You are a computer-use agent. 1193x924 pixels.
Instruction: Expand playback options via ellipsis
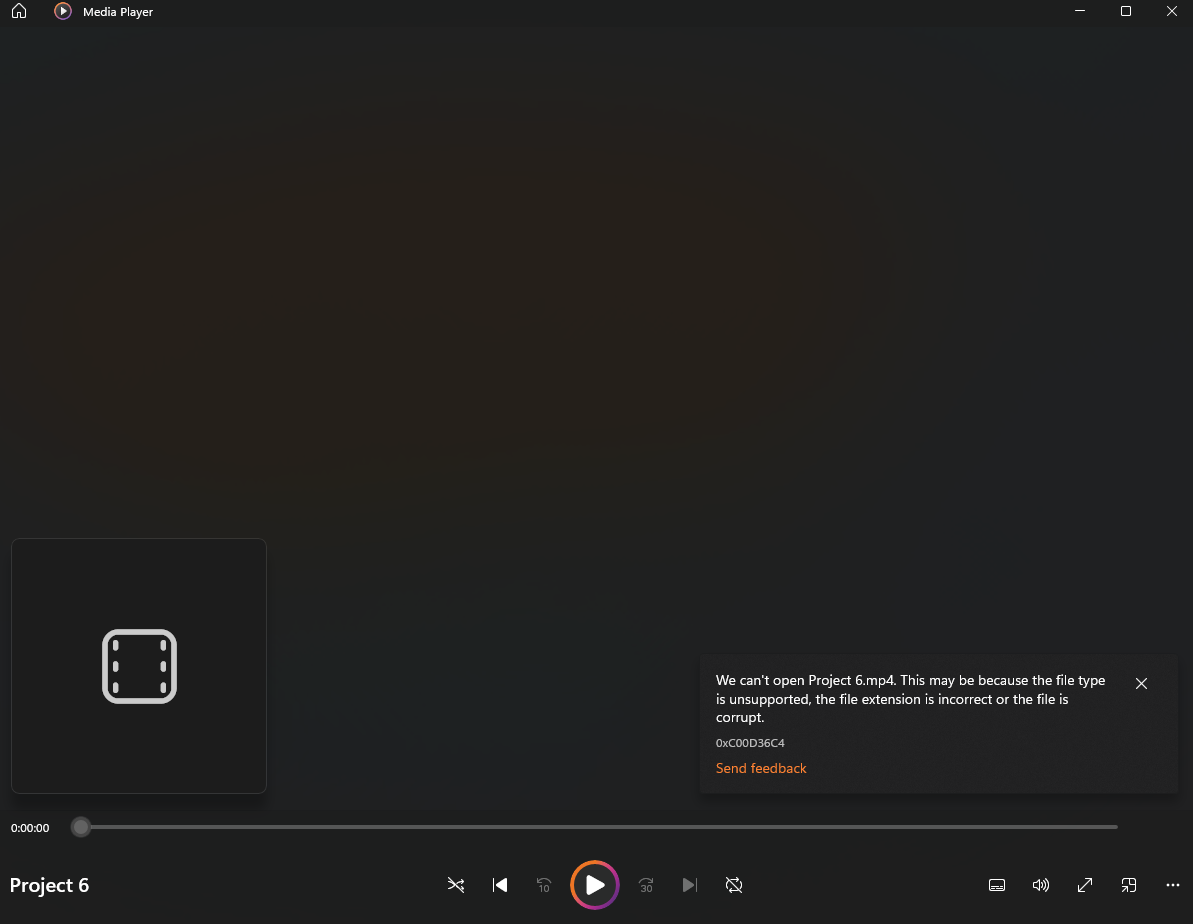tap(1172, 885)
